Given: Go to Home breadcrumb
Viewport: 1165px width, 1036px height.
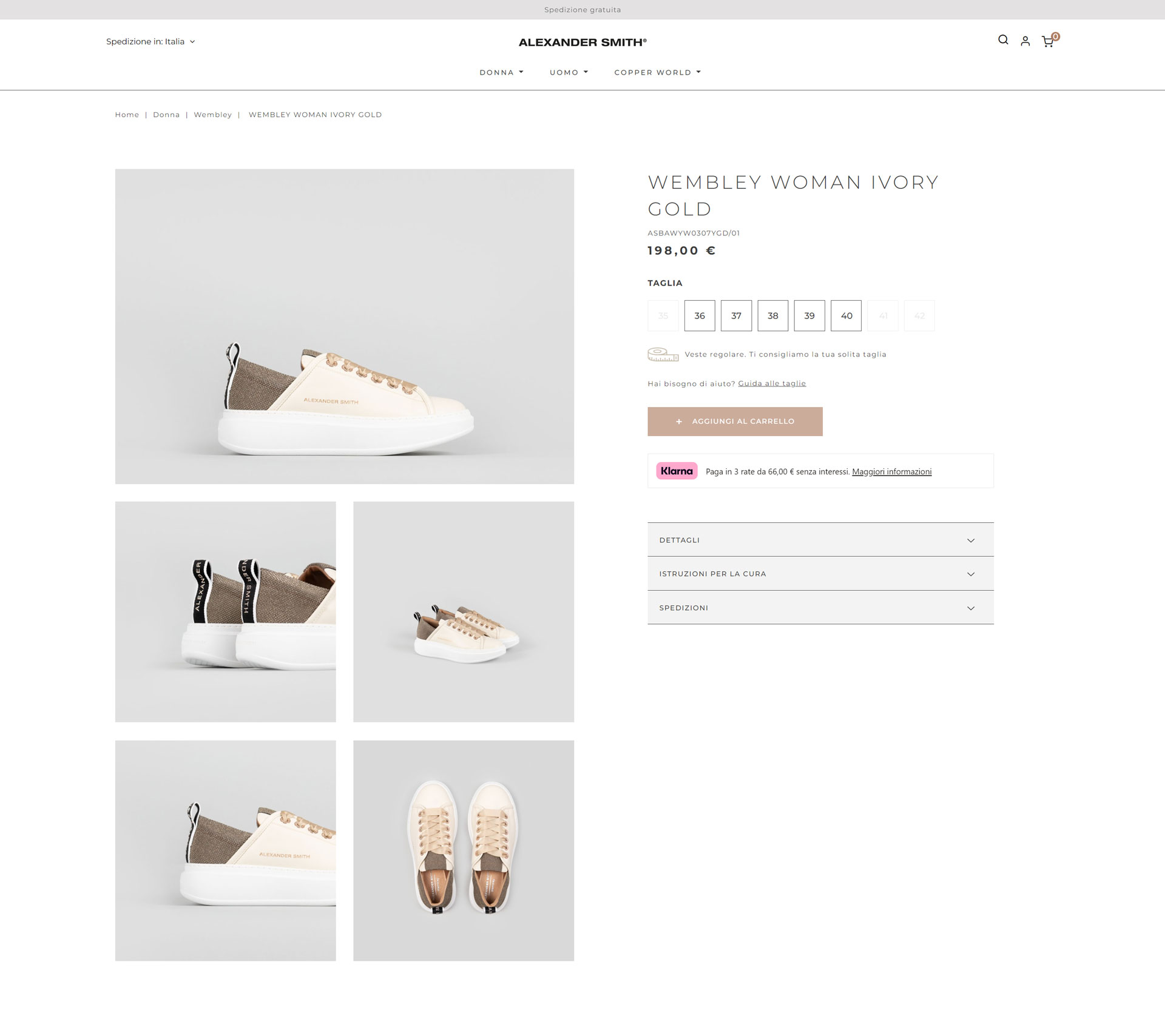Looking at the screenshot, I should click(127, 115).
